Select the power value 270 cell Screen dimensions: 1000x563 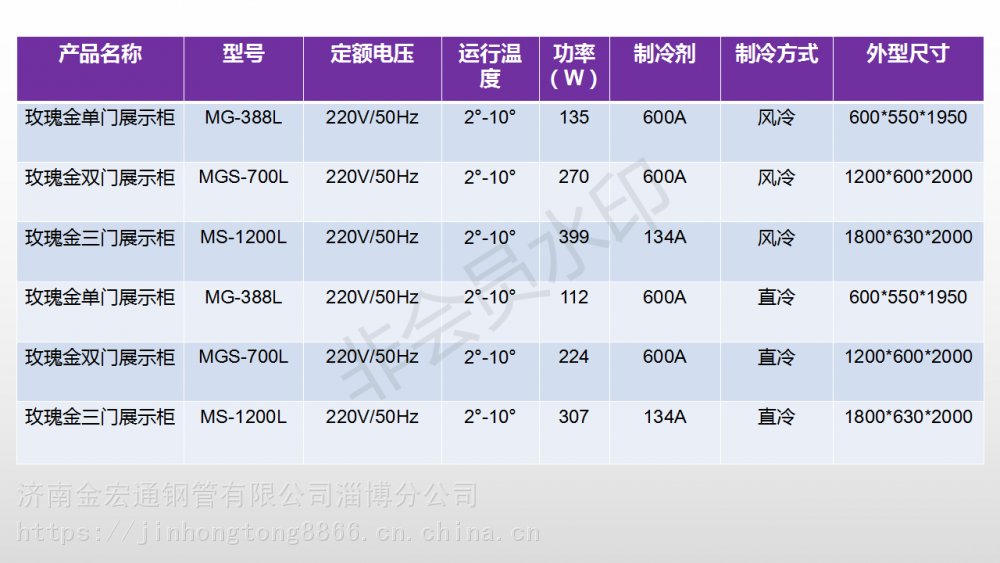pos(574,178)
